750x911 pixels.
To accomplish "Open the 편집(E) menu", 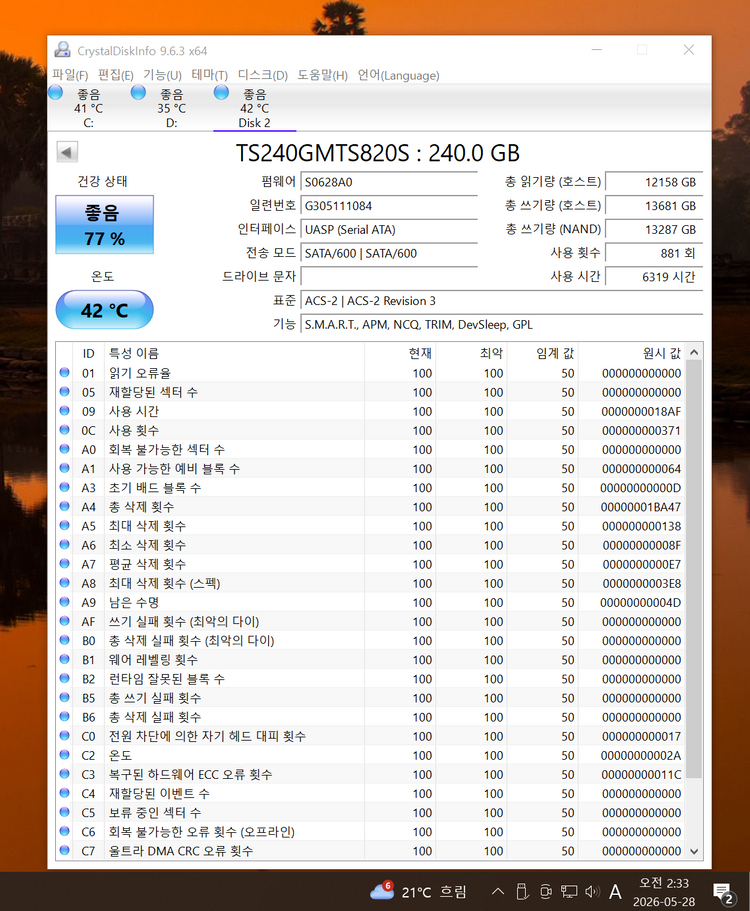I will click(116, 76).
